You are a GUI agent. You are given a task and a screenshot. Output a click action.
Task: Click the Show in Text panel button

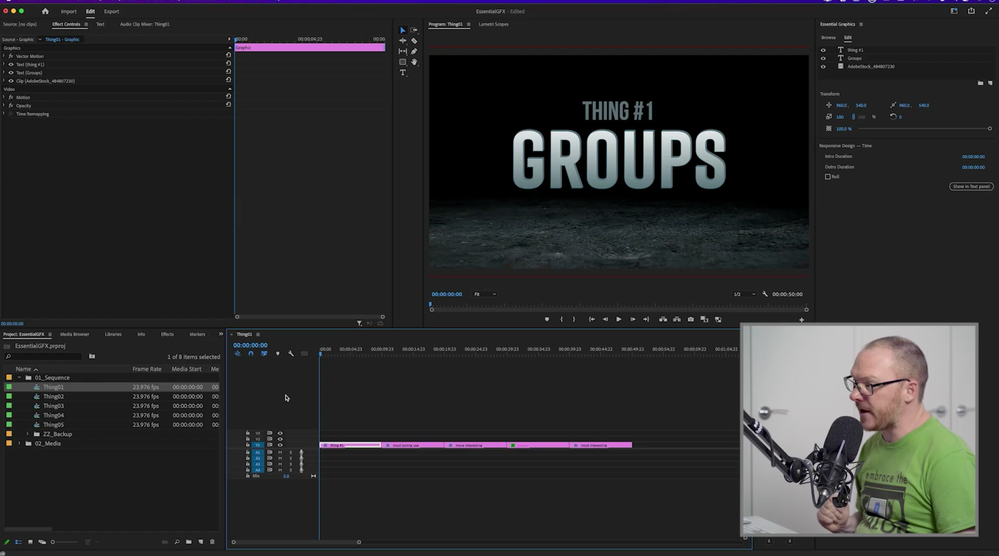pyautogui.click(x=970, y=186)
